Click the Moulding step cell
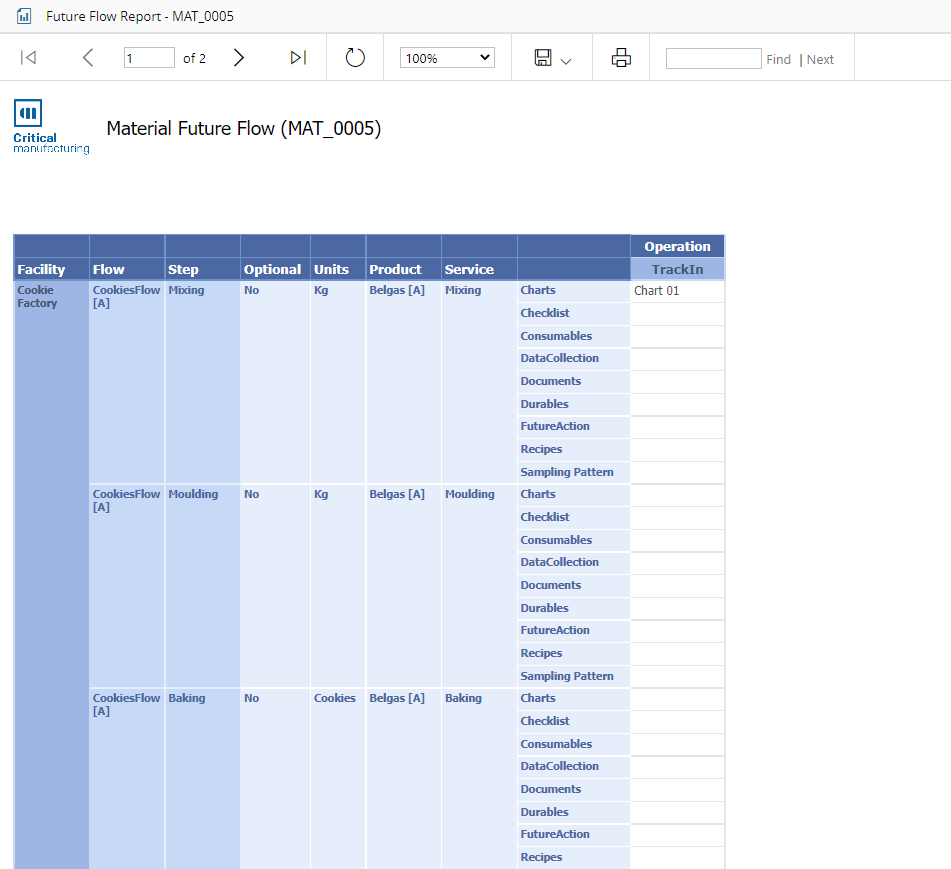 coord(193,494)
